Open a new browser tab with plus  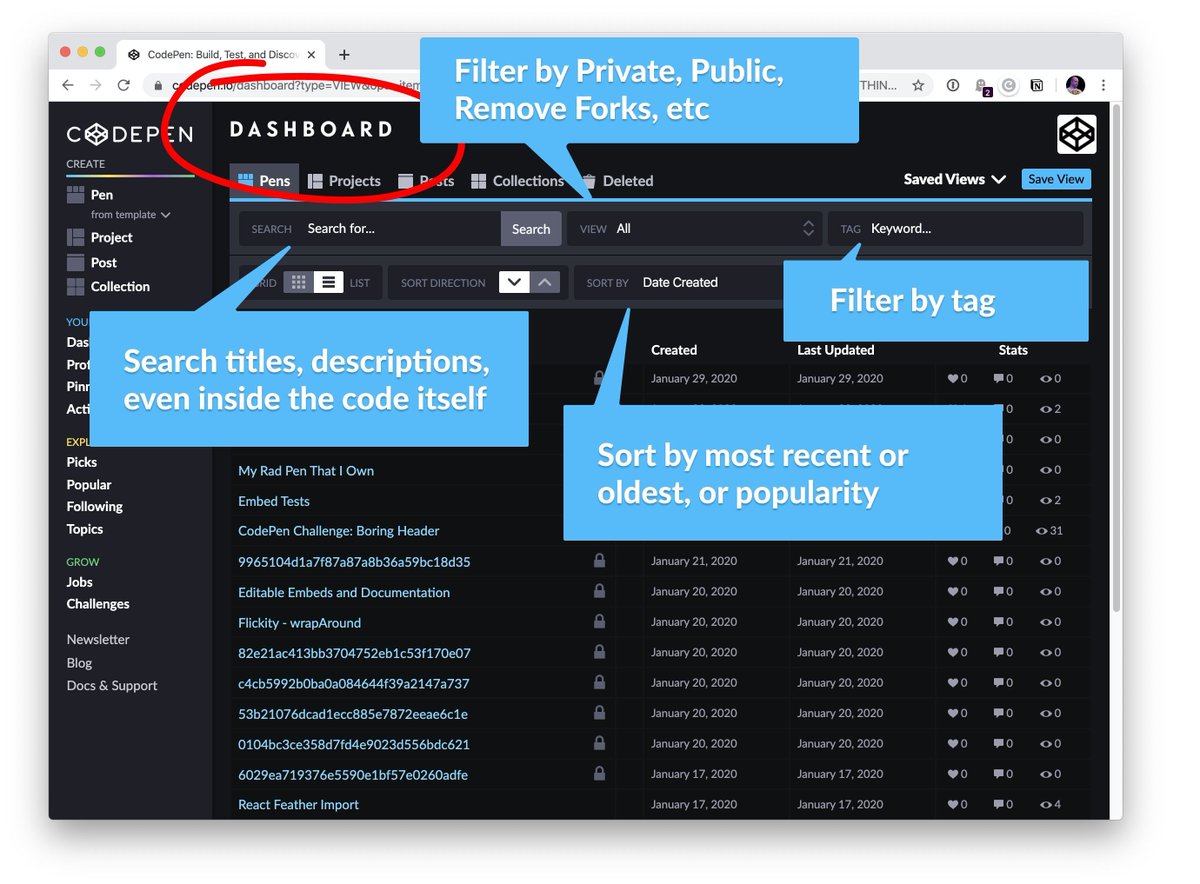[344, 55]
